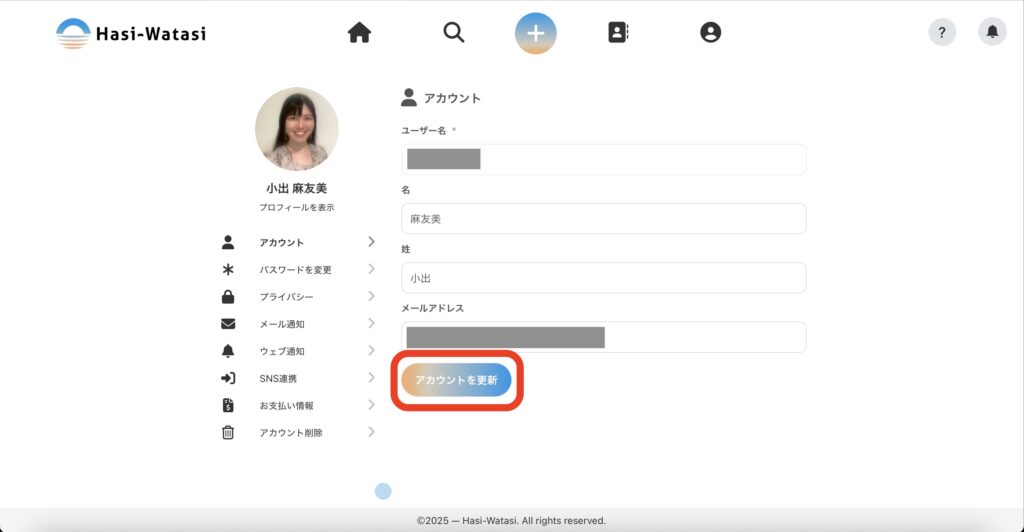The height and width of the screenshot is (532, 1024).
Task: Click the name 小出 麻友美 under photo
Action: tap(296, 188)
